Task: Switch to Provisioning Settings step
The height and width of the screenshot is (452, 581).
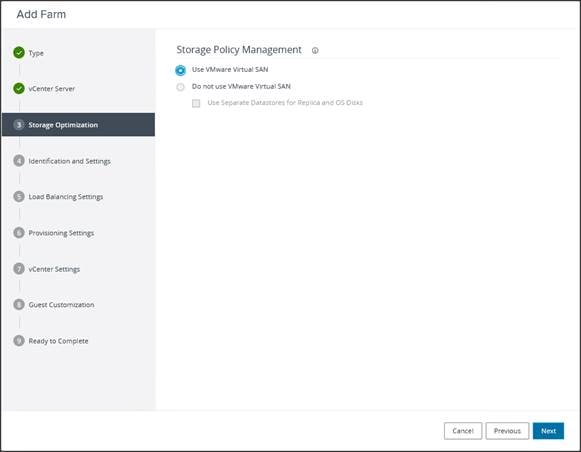Action: click(x=61, y=233)
